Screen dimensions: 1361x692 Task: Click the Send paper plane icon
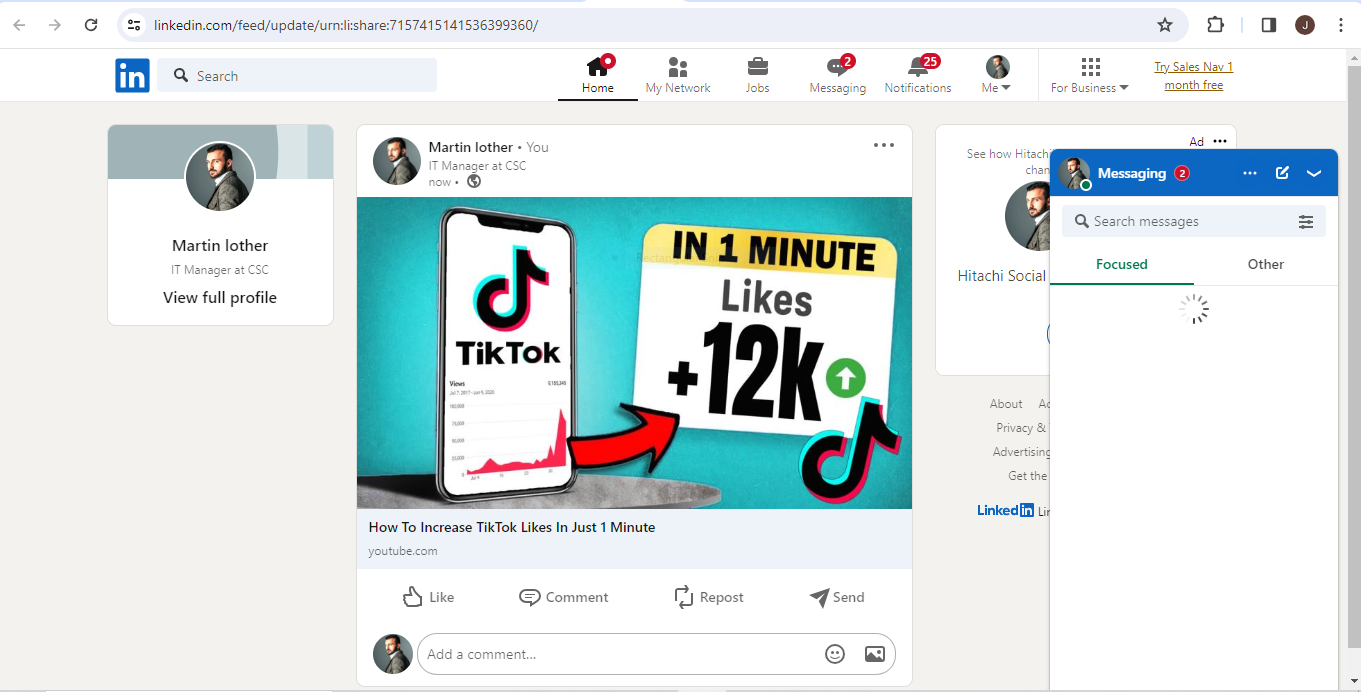[x=819, y=597]
